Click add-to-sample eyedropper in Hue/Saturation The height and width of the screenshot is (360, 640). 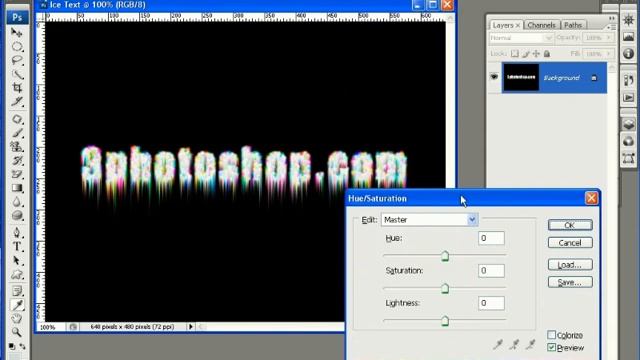514,345
